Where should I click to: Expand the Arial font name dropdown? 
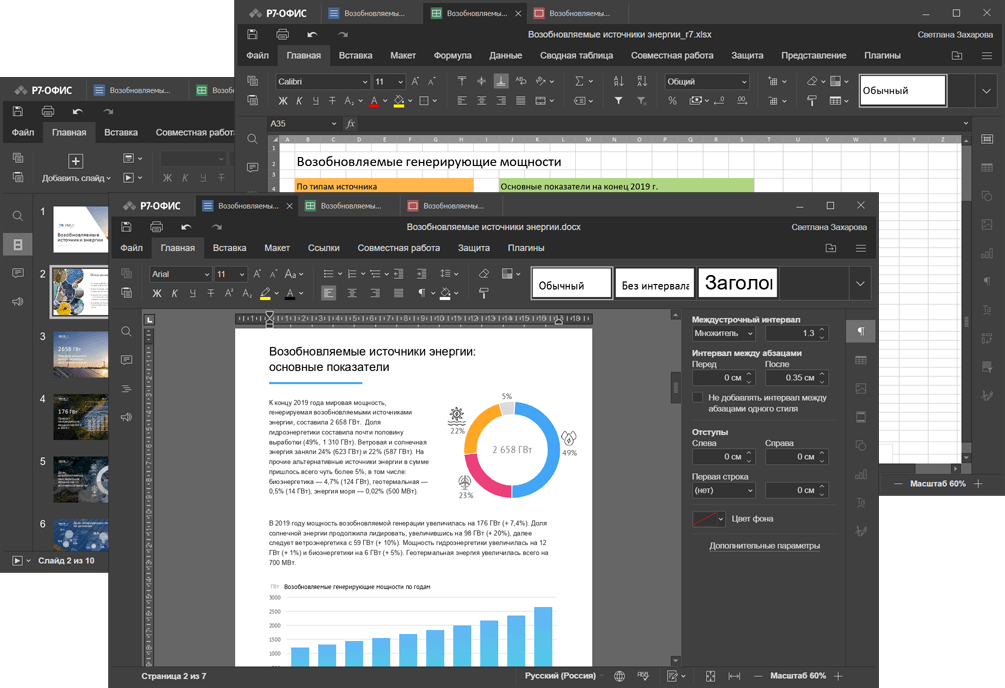(x=207, y=274)
